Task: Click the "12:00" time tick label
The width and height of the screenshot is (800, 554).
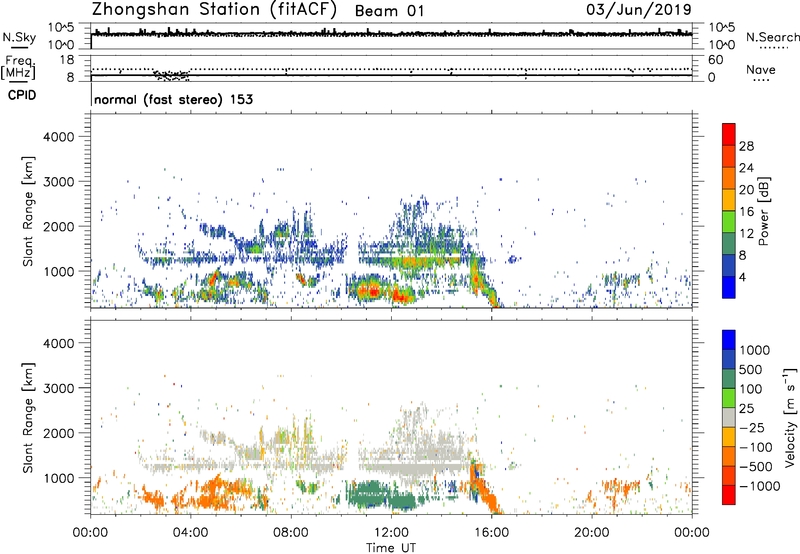Action: pyautogui.click(x=391, y=533)
